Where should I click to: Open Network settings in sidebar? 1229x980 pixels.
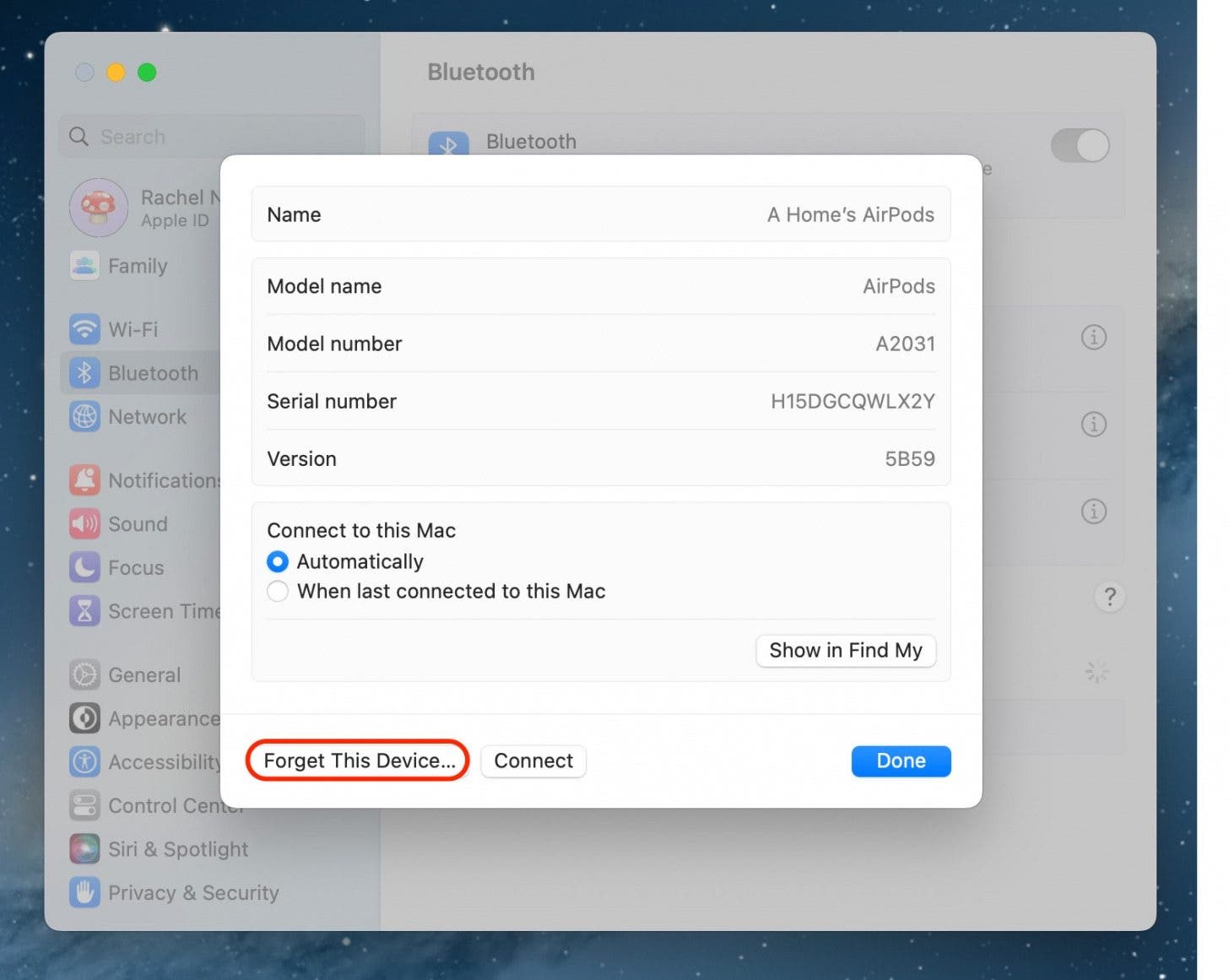click(x=146, y=417)
